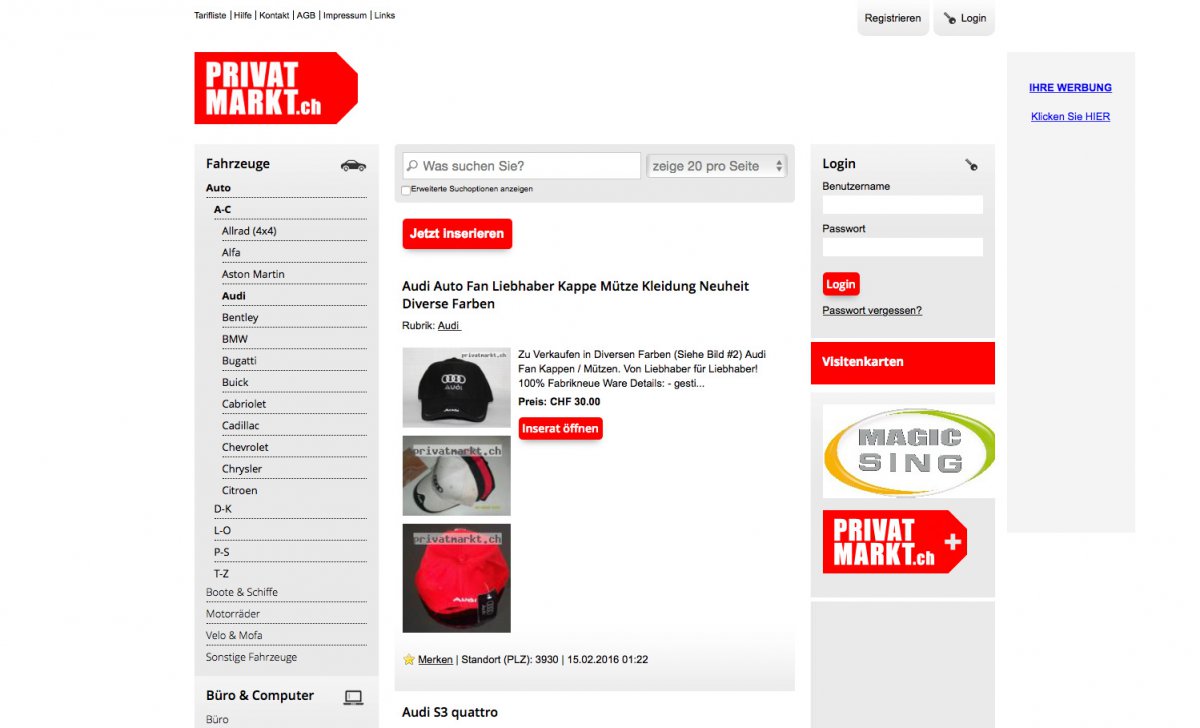
Task: Click the star icon beside Merken
Action: [x=409, y=660]
